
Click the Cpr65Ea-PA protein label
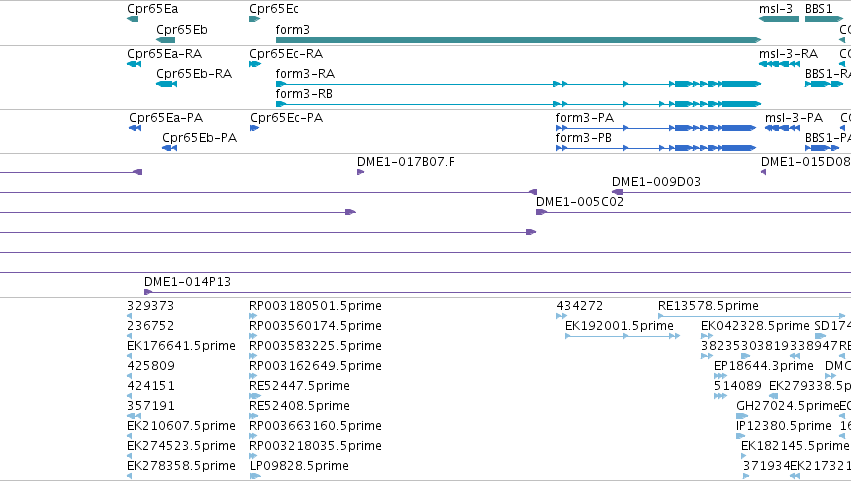point(166,118)
